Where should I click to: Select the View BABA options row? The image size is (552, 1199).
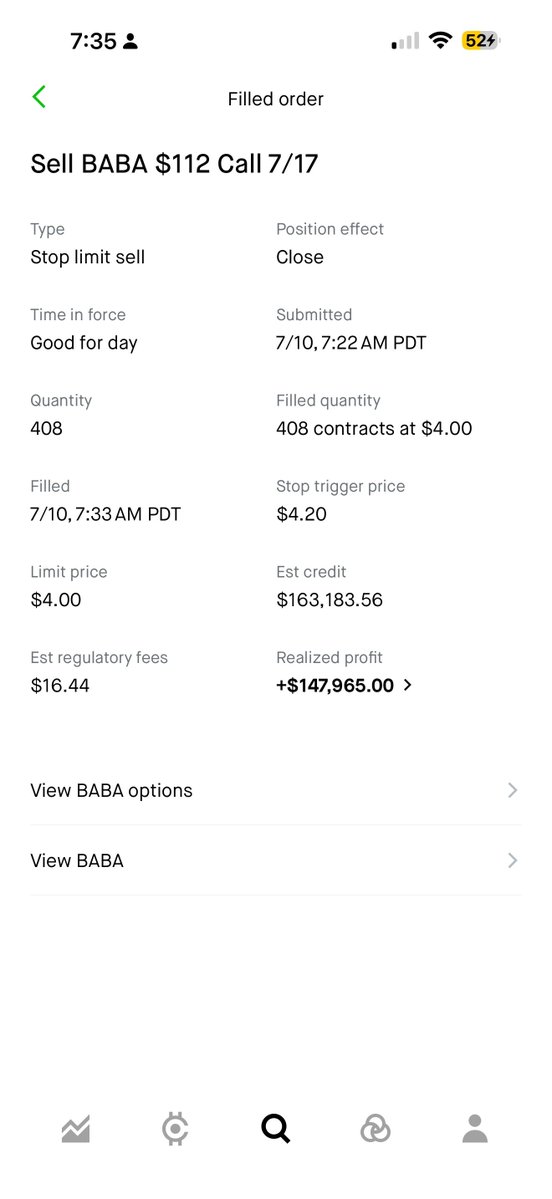[275, 790]
